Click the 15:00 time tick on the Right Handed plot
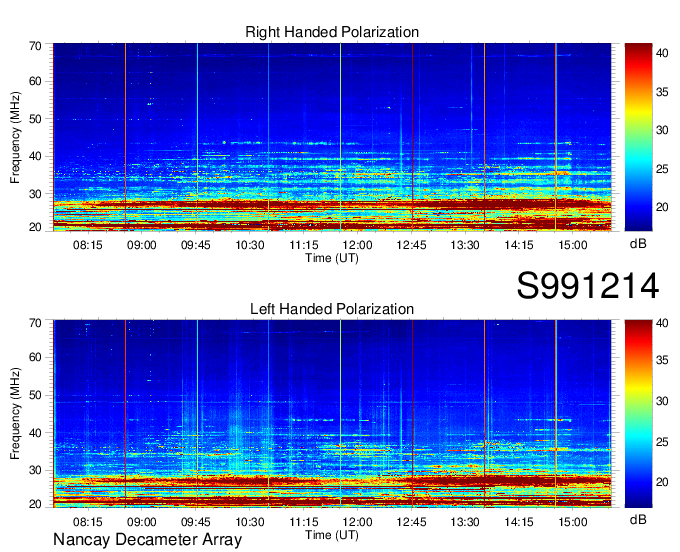The image size is (680, 552). 572,245
